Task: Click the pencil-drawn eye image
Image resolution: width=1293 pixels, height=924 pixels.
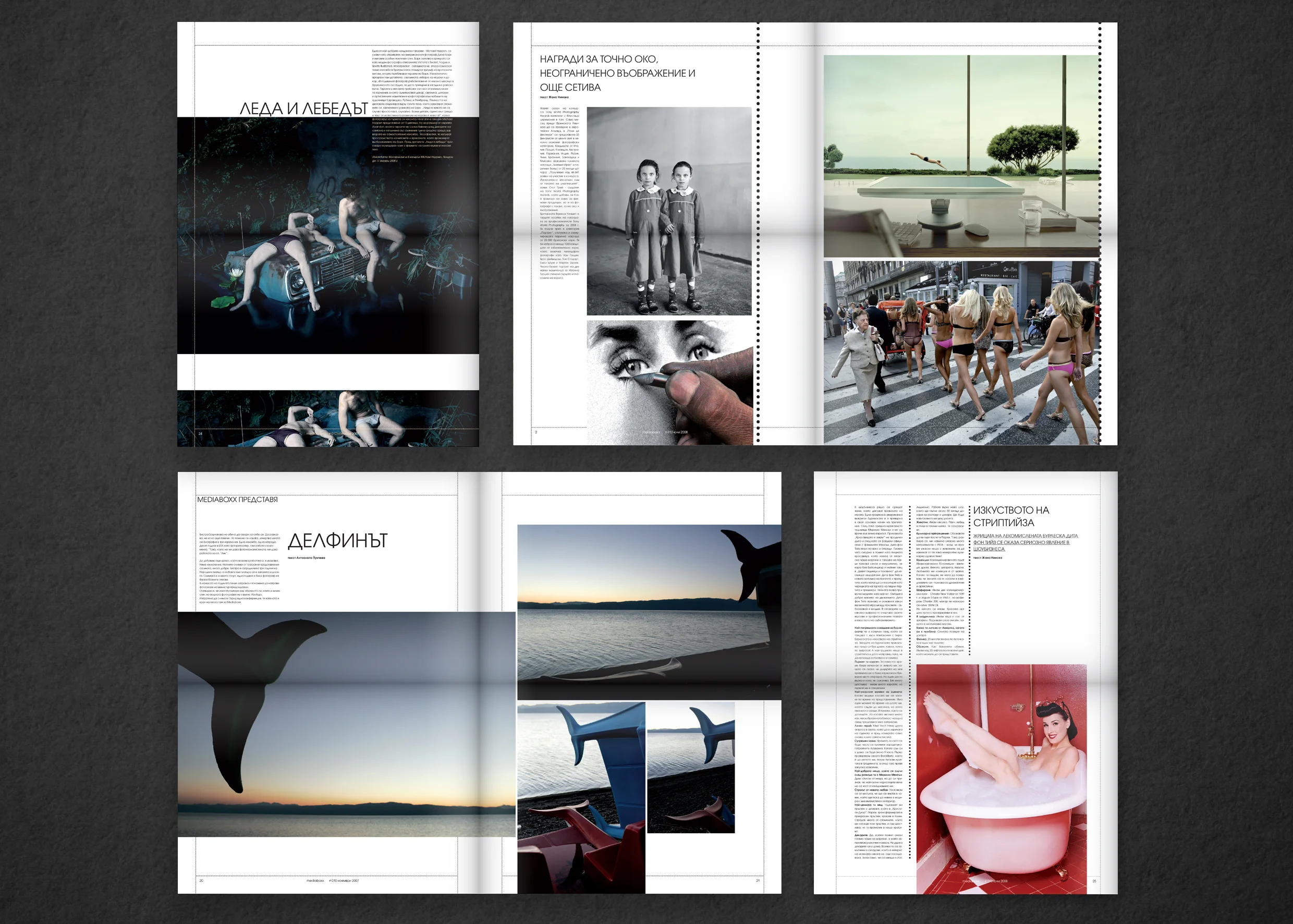Action: point(669,382)
